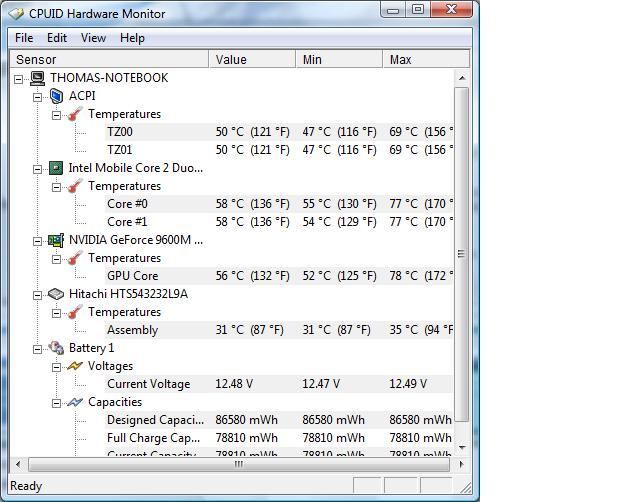Click the horizontal scrollbar thumb
Image resolution: width=640 pixels, height=502 pixels.
pos(239,464)
